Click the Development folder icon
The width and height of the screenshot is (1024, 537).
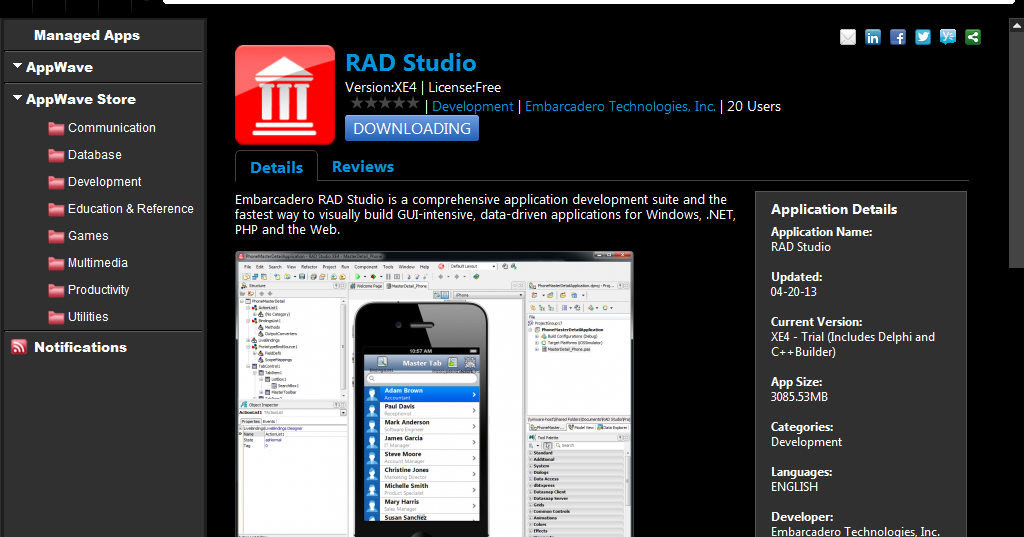pyautogui.click(x=56, y=182)
